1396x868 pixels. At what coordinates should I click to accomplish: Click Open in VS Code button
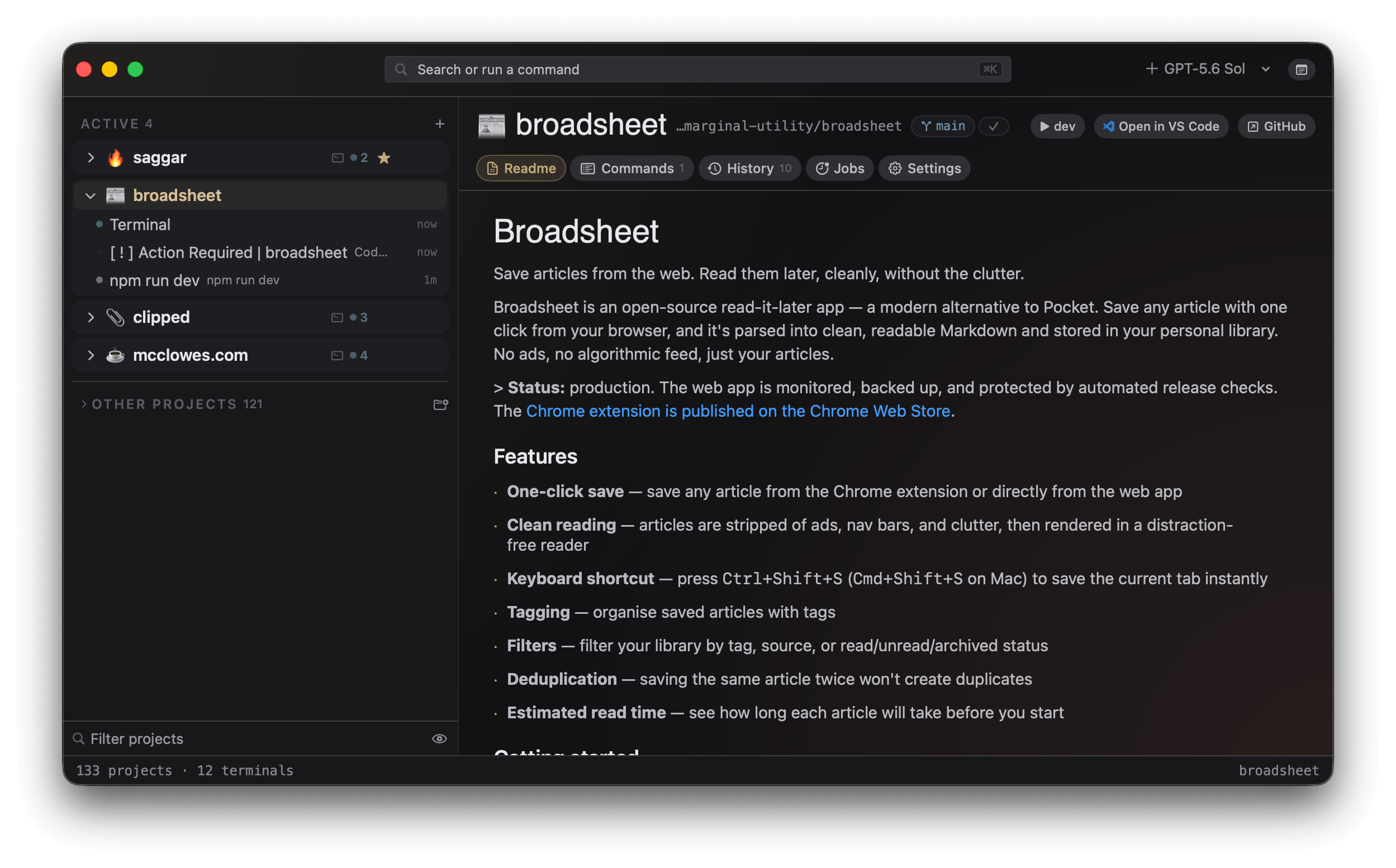point(1161,126)
